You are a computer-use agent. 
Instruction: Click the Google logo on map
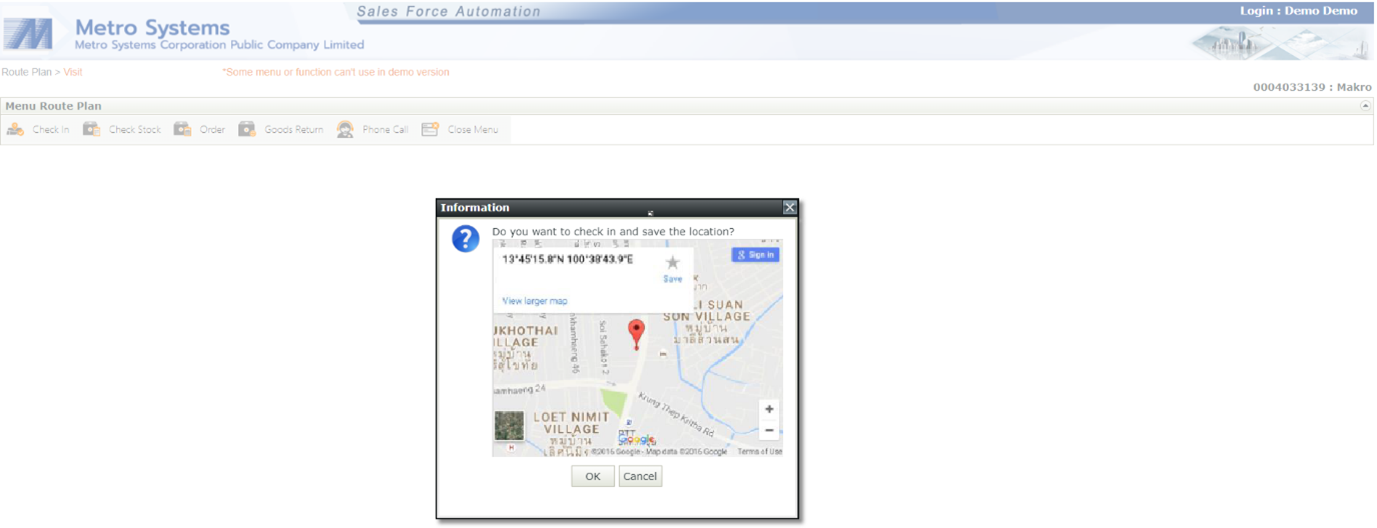tap(636, 439)
